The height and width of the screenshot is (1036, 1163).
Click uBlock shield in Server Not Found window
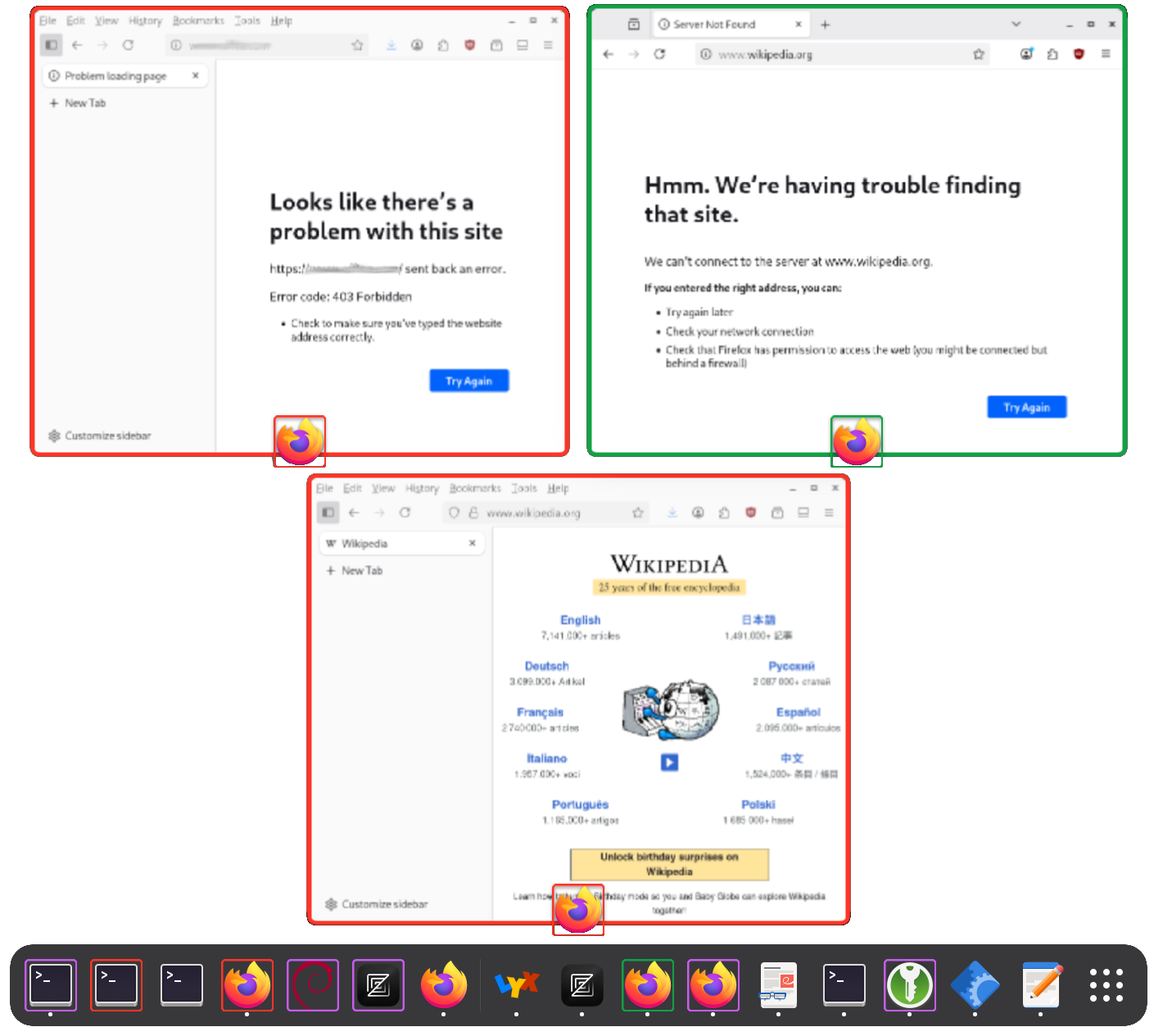point(1079,54)
